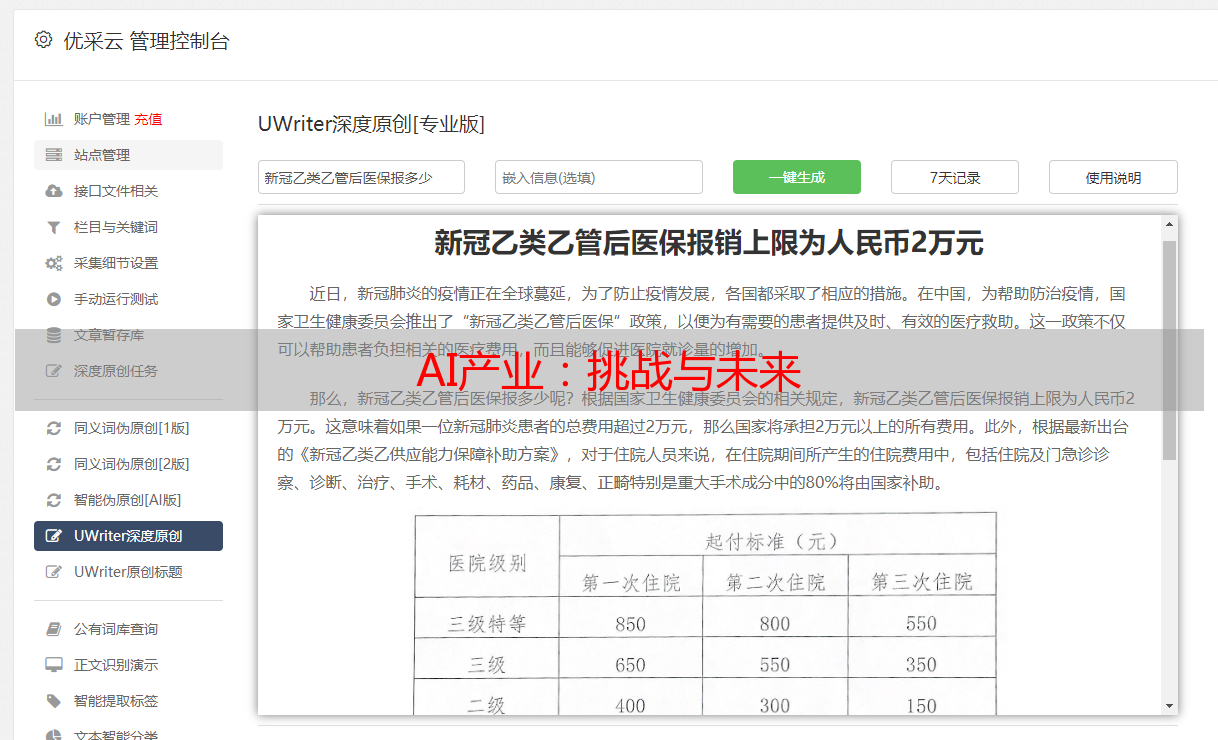The image size is (1218, 740).
Task: Click the keyword field containing 新冠乙类乙管后医保报多少
Action: point(361,177)
